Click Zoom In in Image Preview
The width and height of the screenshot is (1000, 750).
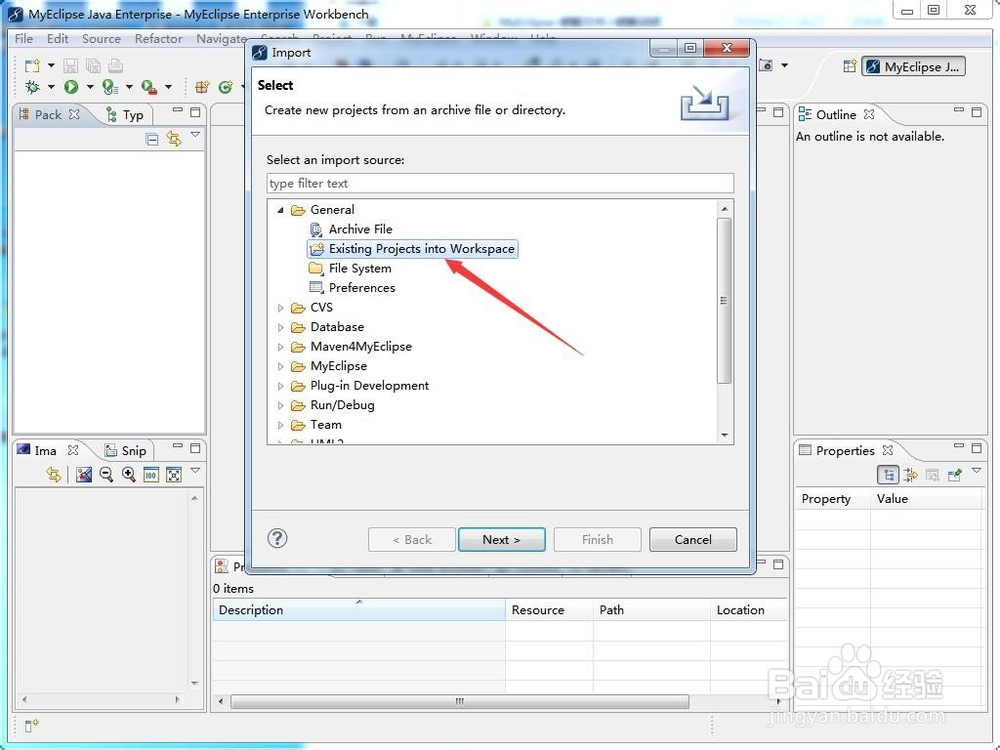pos(129,474)
